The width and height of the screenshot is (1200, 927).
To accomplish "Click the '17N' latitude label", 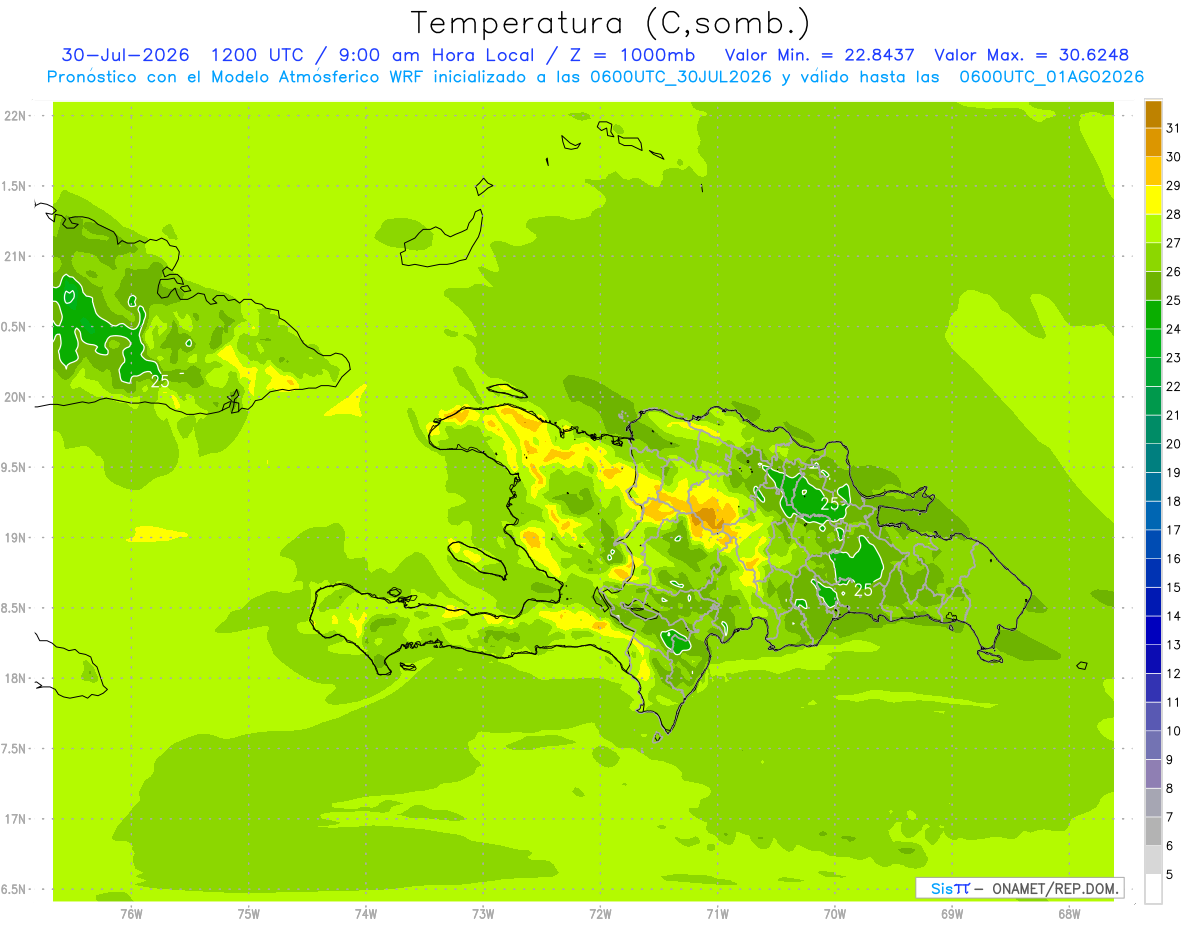I will [x=16, y=819].
